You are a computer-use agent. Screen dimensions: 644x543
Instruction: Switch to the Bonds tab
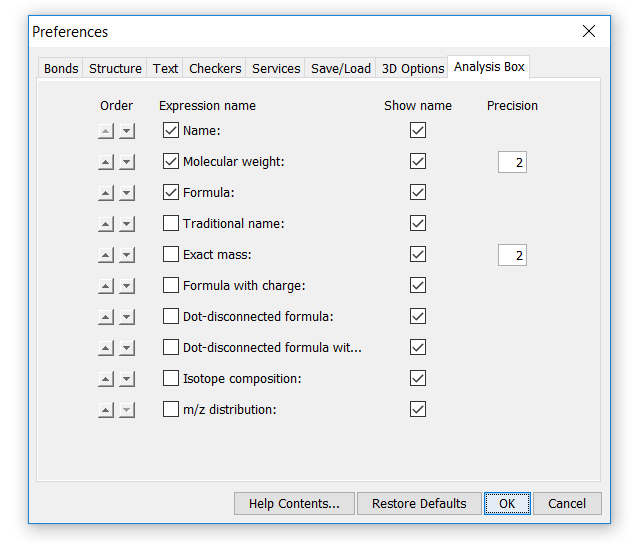coord(61,68)
